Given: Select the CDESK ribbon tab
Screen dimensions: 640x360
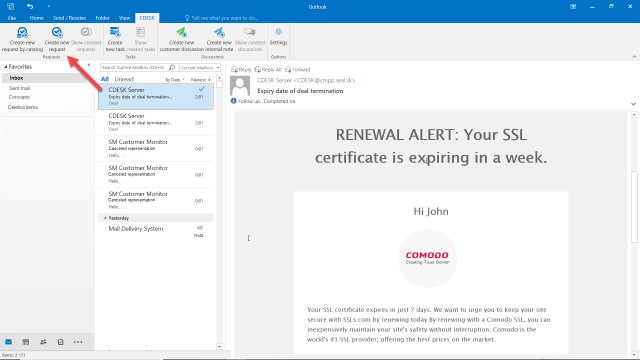Looking at the screenshot, I should (x=147, y=18).
